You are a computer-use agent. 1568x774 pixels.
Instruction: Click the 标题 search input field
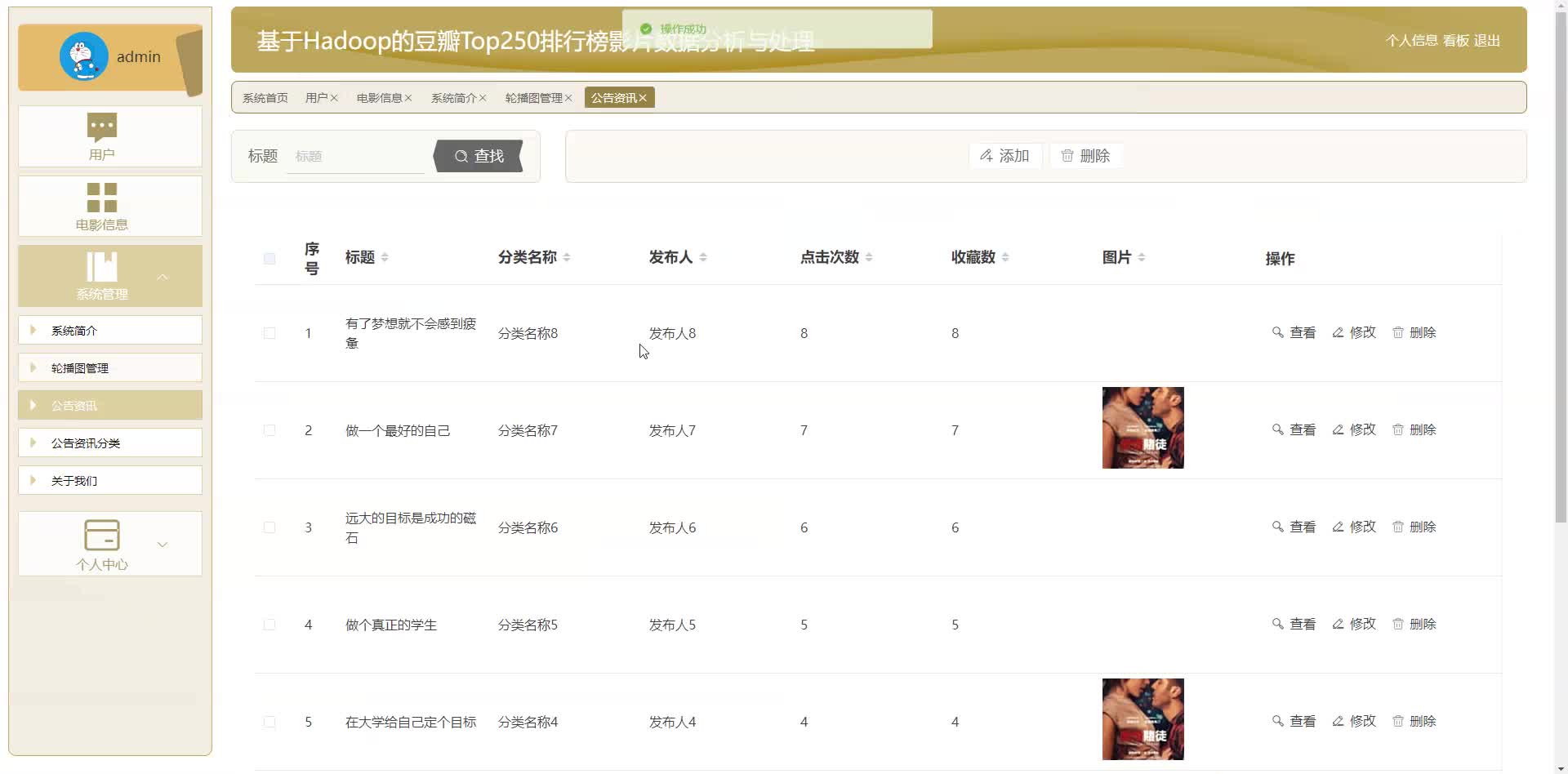click(356, 156)
